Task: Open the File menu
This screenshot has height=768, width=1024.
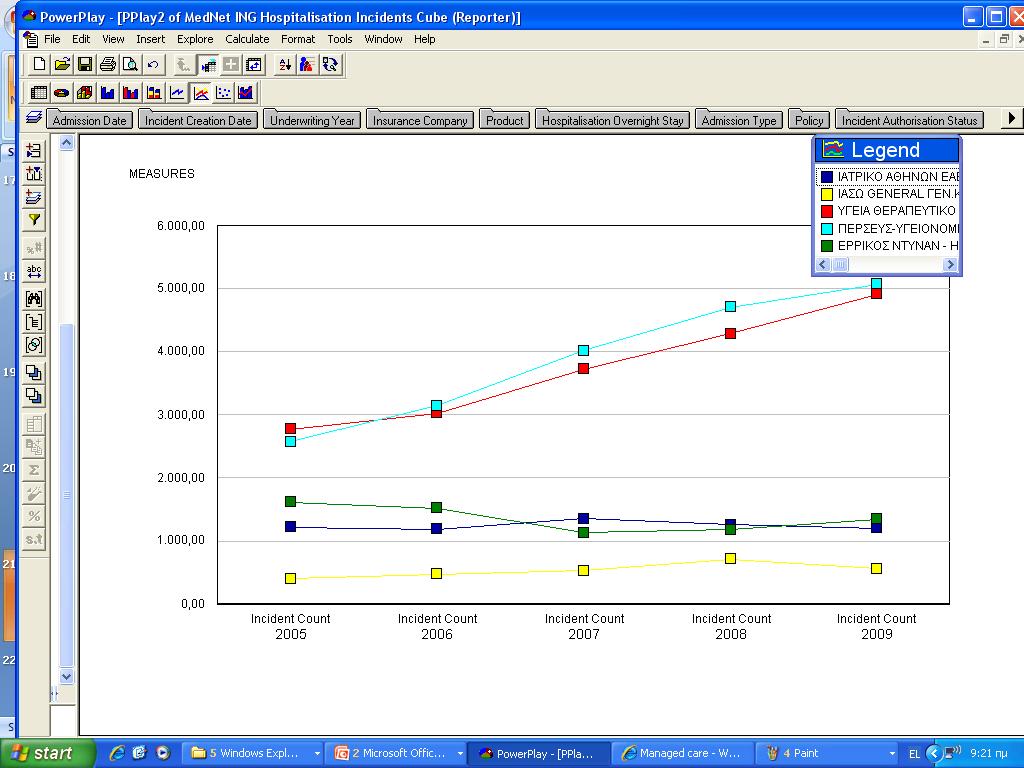Action: pyautogui.click(x=52, y=39)
